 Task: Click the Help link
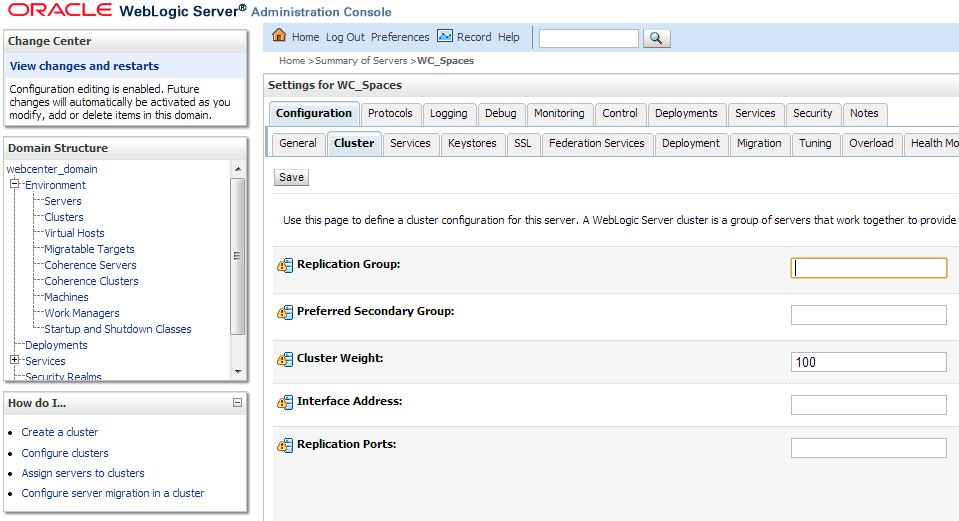click(508, 37)
